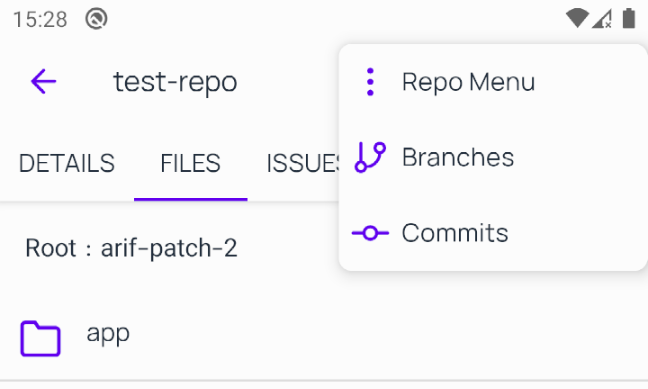Viewport: 648px width, 389px height.
Task: Click the app folder icon
Action: click(x=40, y=338)
